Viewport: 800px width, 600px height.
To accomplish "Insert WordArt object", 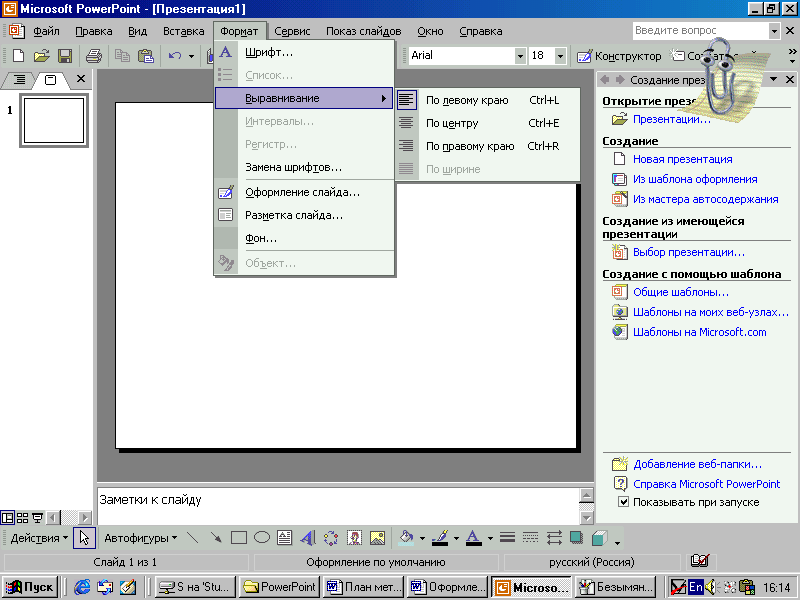I will tap(308, 538).
